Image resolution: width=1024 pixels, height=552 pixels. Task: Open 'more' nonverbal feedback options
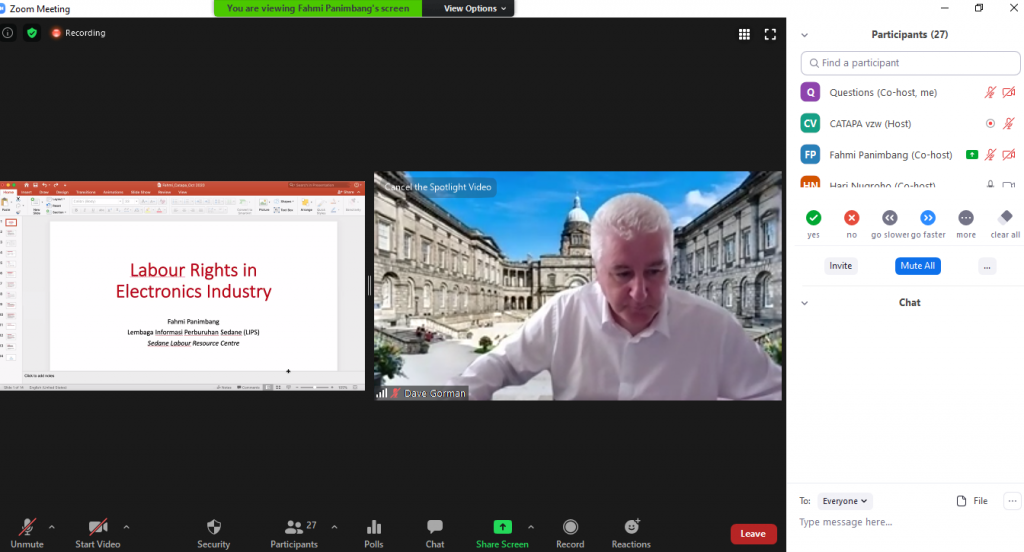pyautogui.click(x=966, y=218)
